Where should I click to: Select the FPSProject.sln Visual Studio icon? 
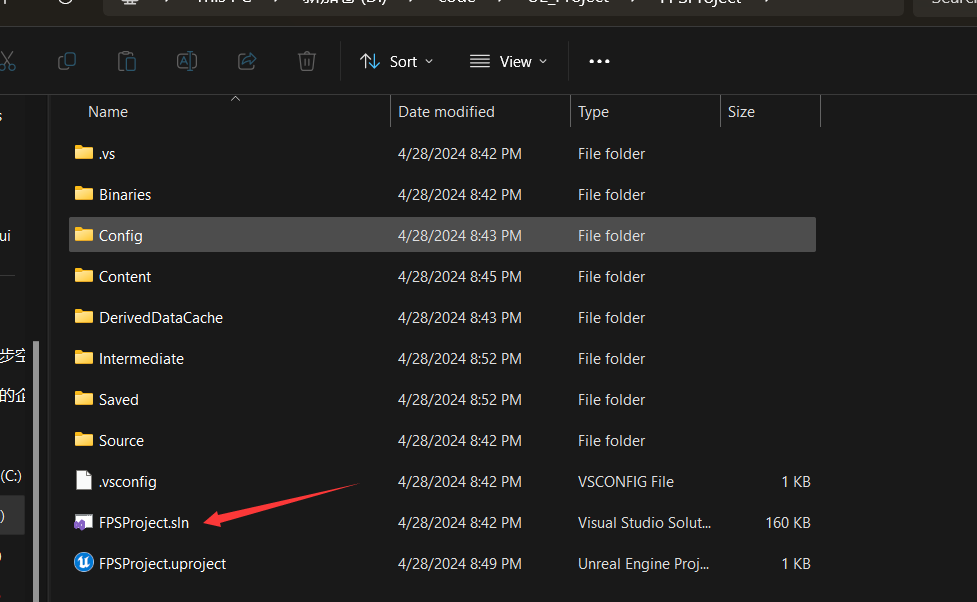(x=84, y=522)
